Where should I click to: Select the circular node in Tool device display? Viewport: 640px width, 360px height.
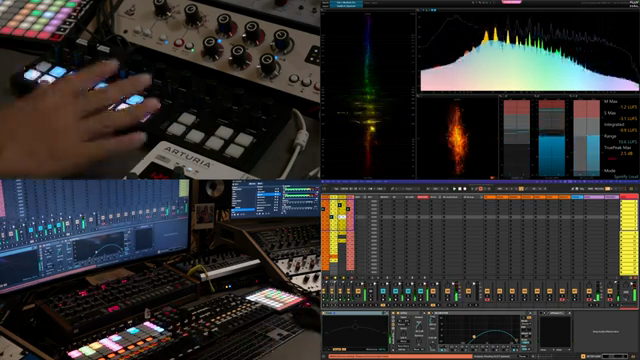(355, 327)
